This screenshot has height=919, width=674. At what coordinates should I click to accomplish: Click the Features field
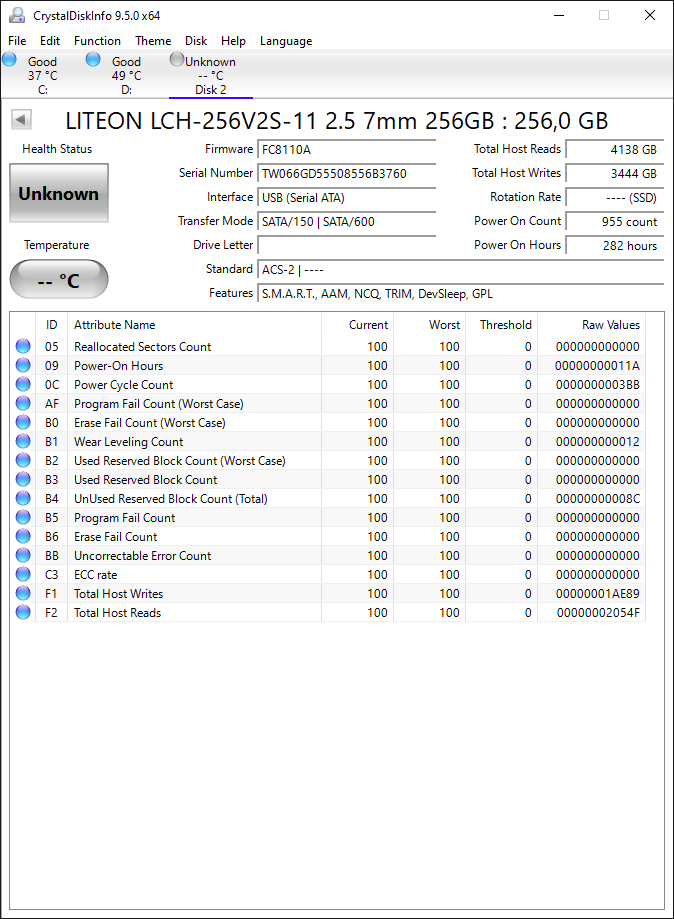[x=461, y=294]
